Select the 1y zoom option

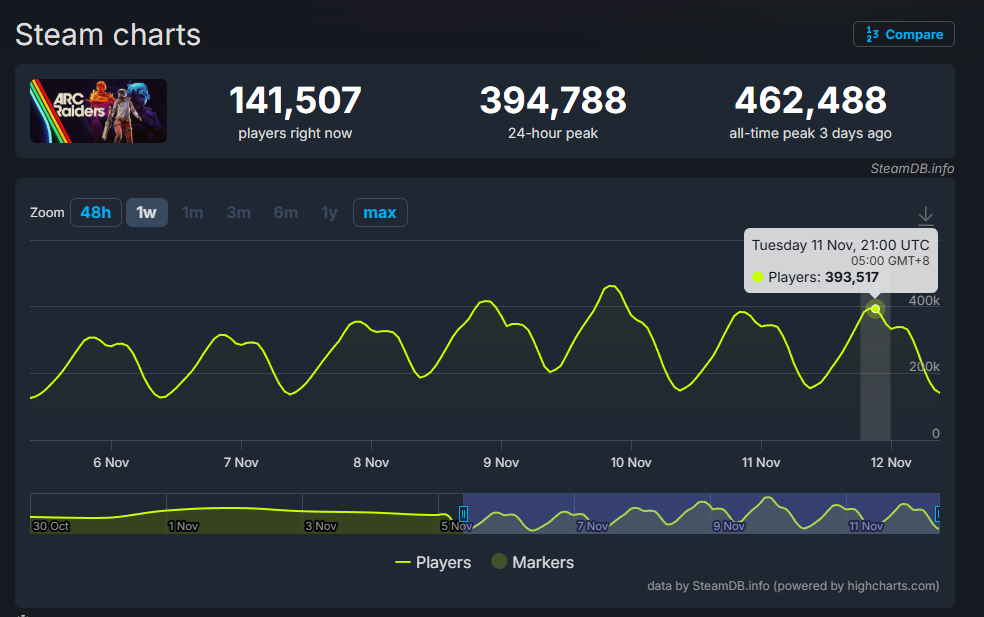pyautogui.click(x=329, y=212)
